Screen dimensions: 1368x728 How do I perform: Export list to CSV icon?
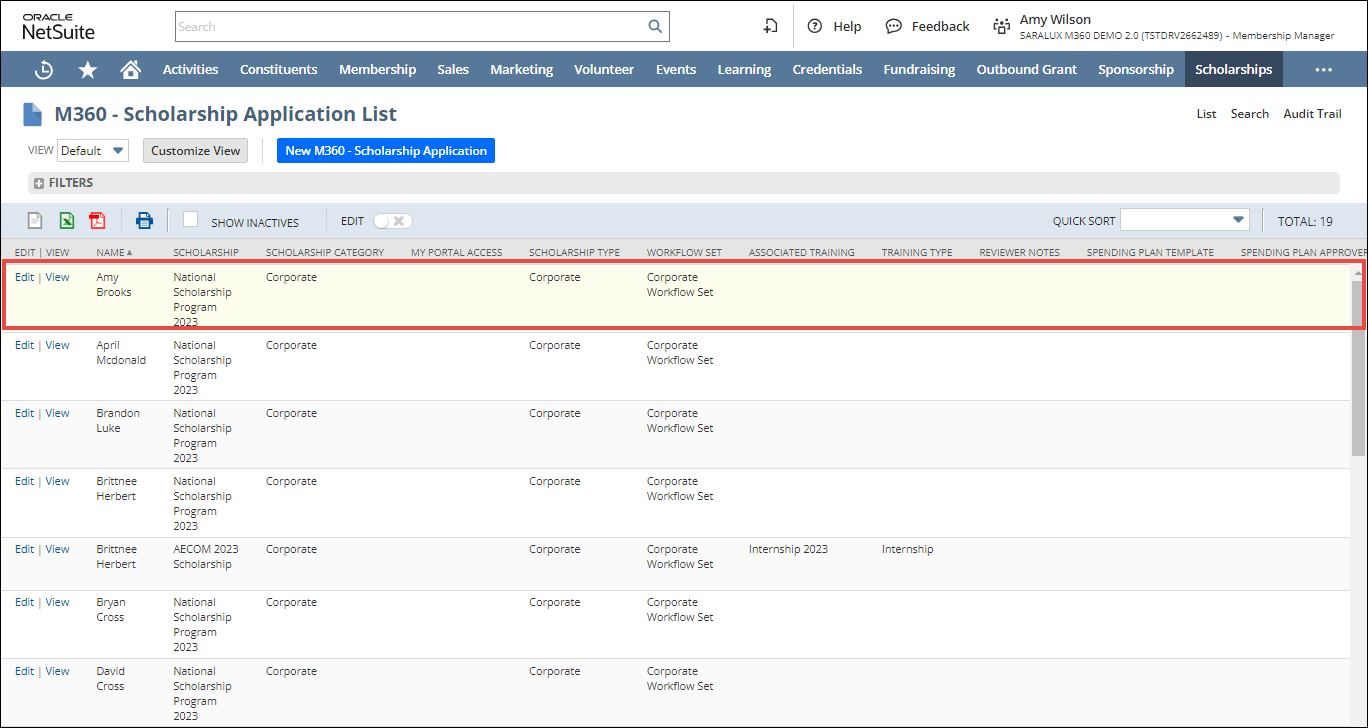pyautogui.click(x=35, y=221)
